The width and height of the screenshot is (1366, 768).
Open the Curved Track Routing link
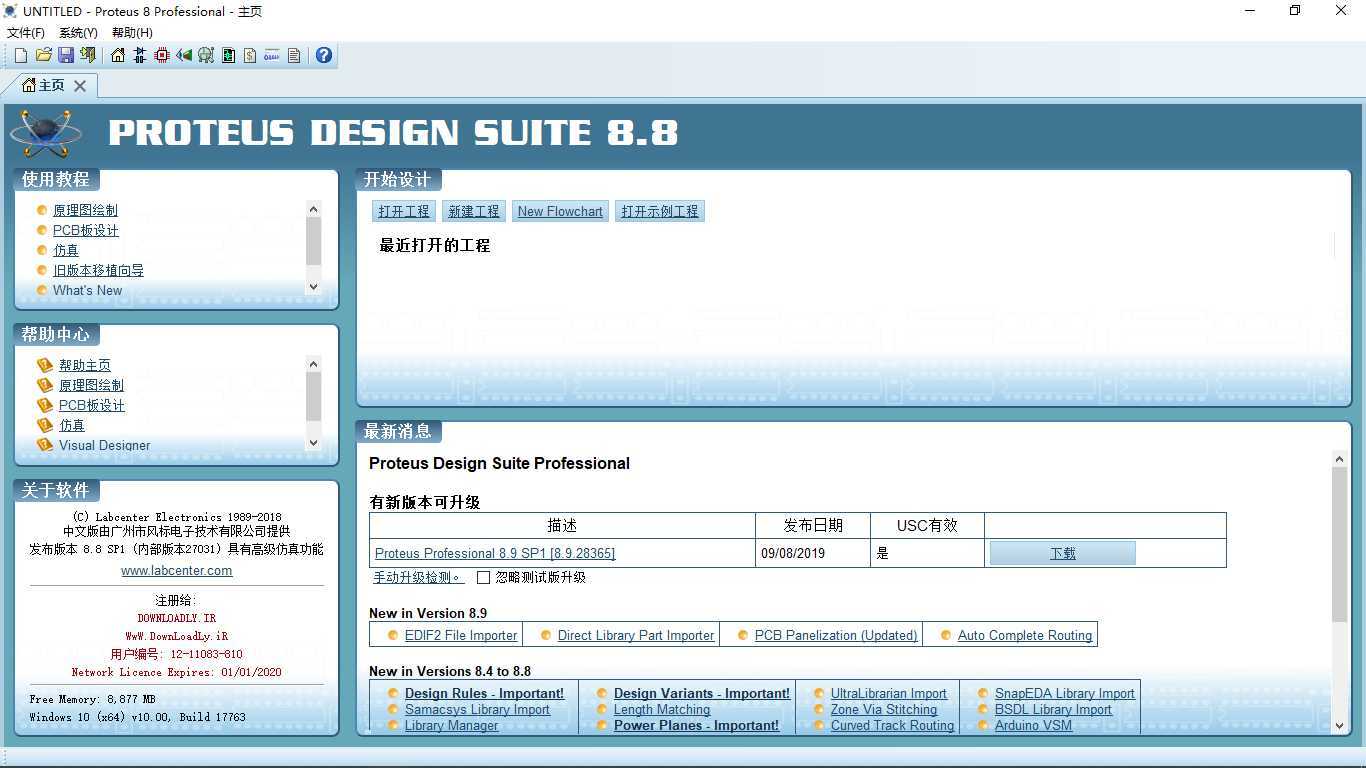892,725
